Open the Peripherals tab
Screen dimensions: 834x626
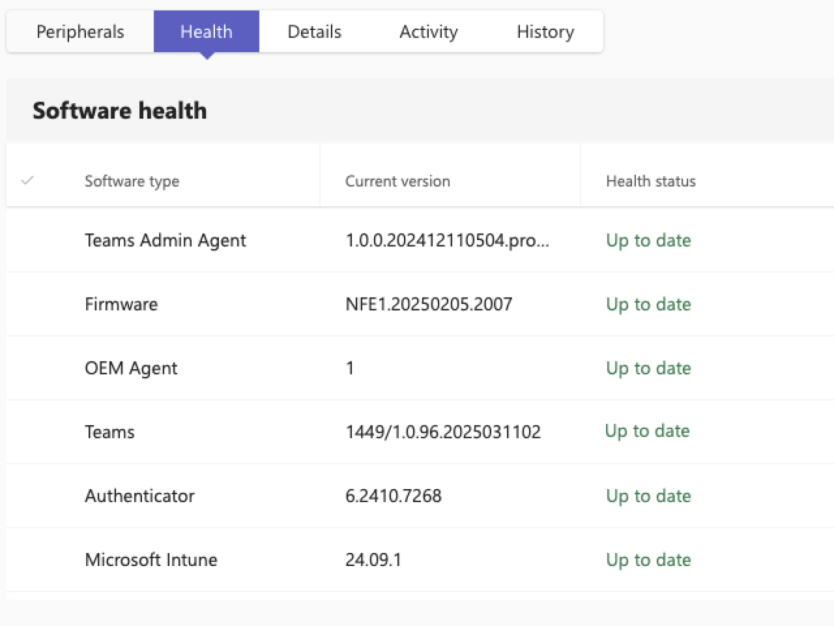click(x=78, y=31)
